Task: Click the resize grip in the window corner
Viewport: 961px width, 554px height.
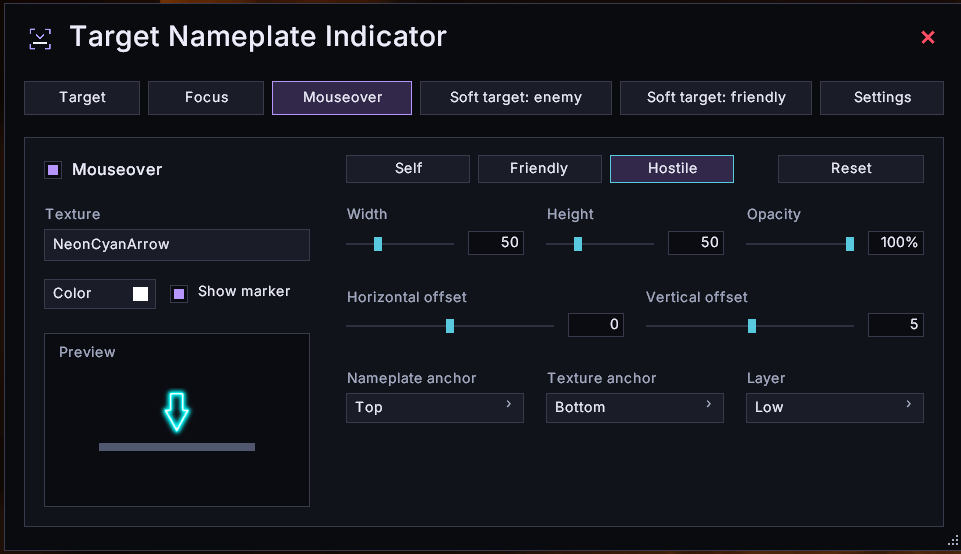Action: (953, 541)
